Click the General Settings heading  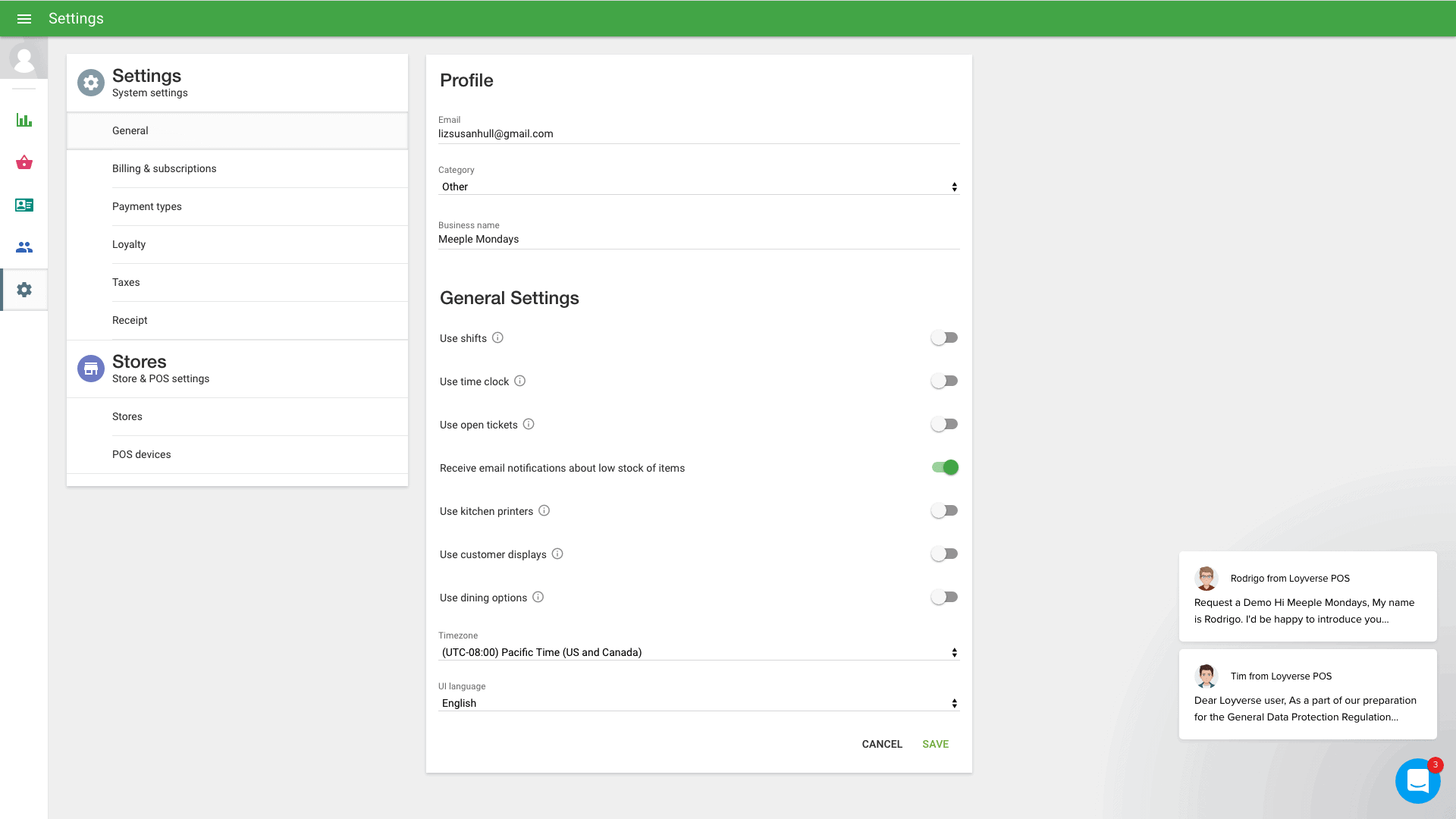point(510,298)
